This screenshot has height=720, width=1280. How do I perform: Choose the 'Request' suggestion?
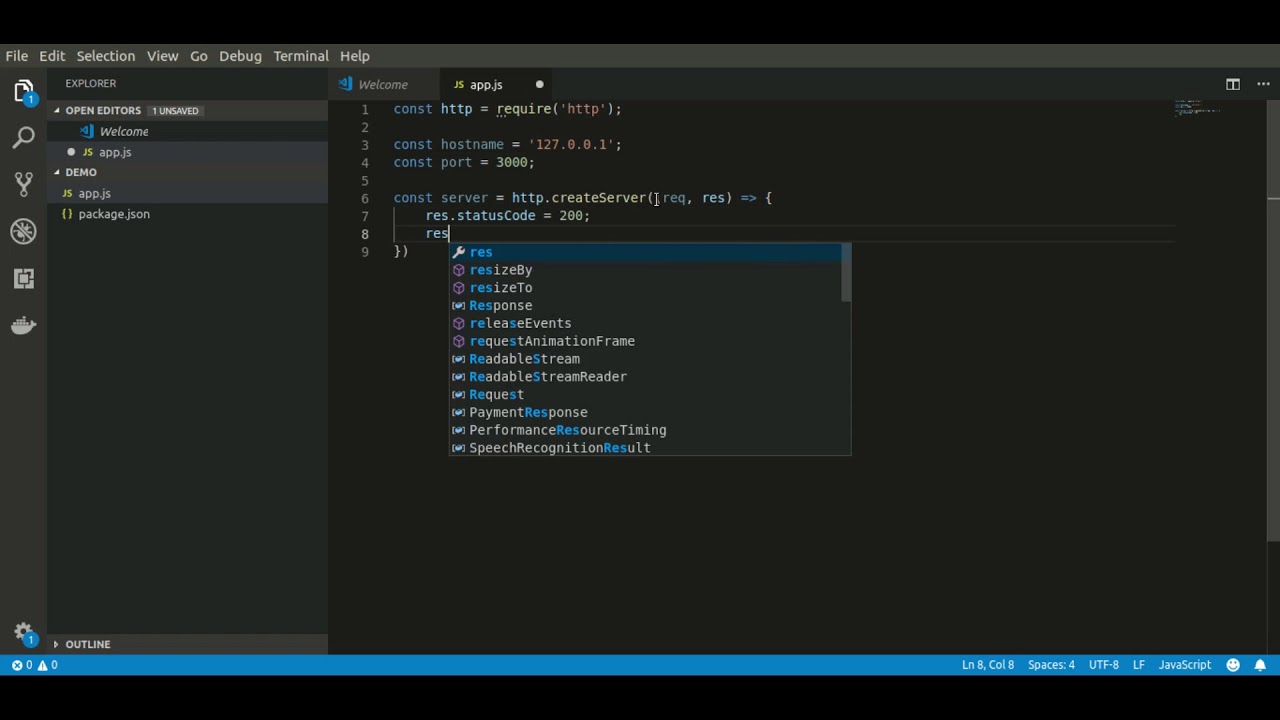[646, 394]
